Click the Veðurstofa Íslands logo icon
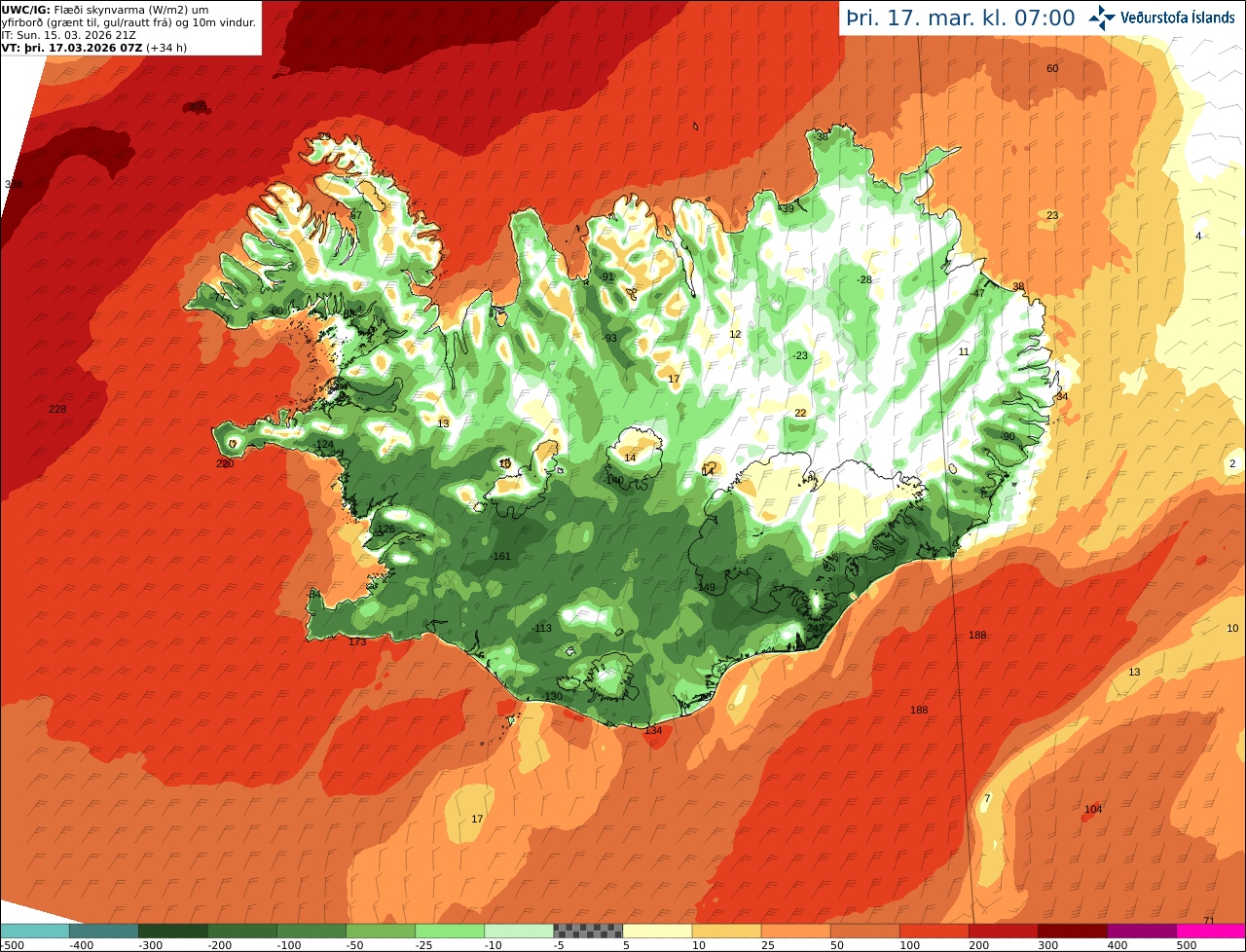1246x952 pixels. coord(1102,18)
